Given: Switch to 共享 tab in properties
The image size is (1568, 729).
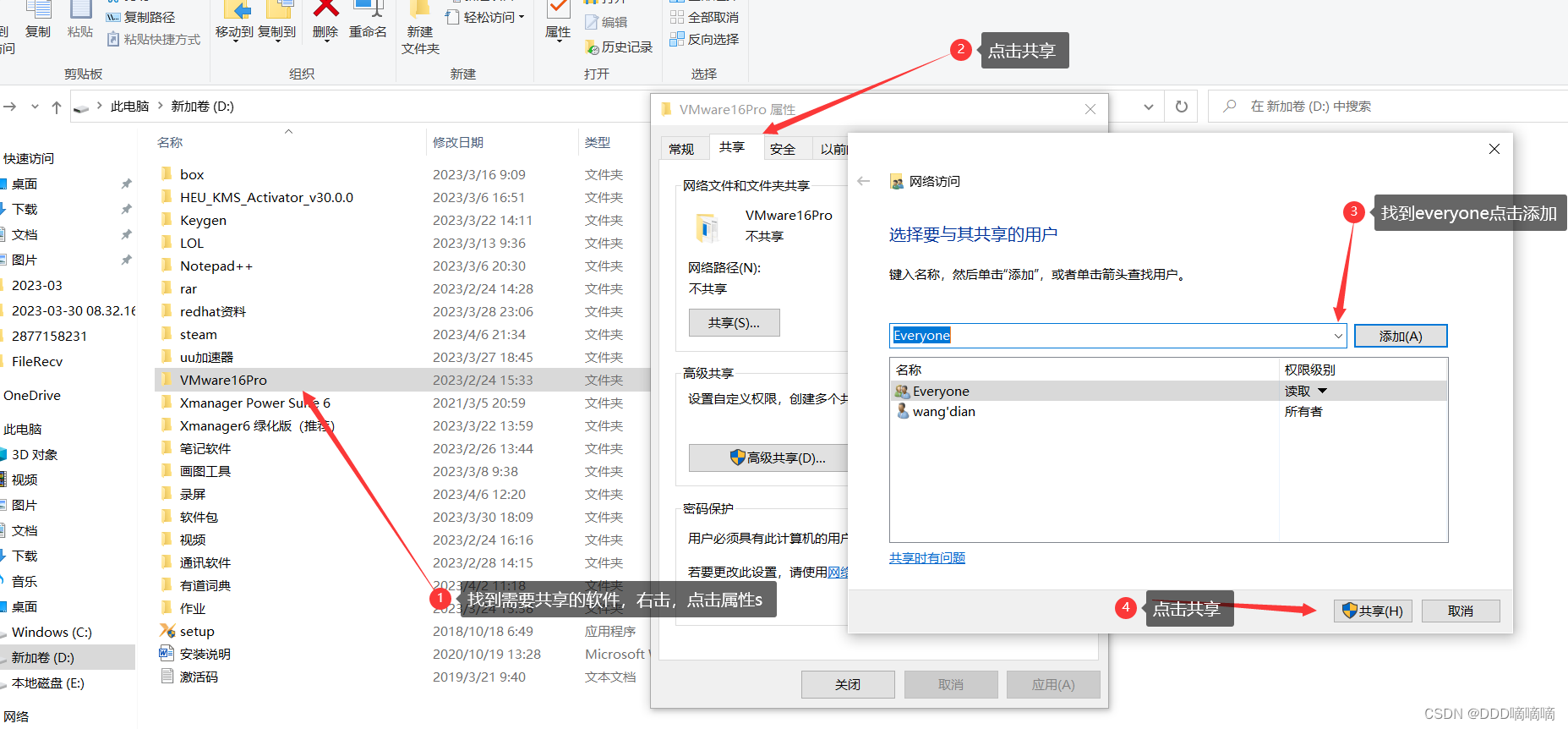Looking at the screenshot, I should [732, 146].
